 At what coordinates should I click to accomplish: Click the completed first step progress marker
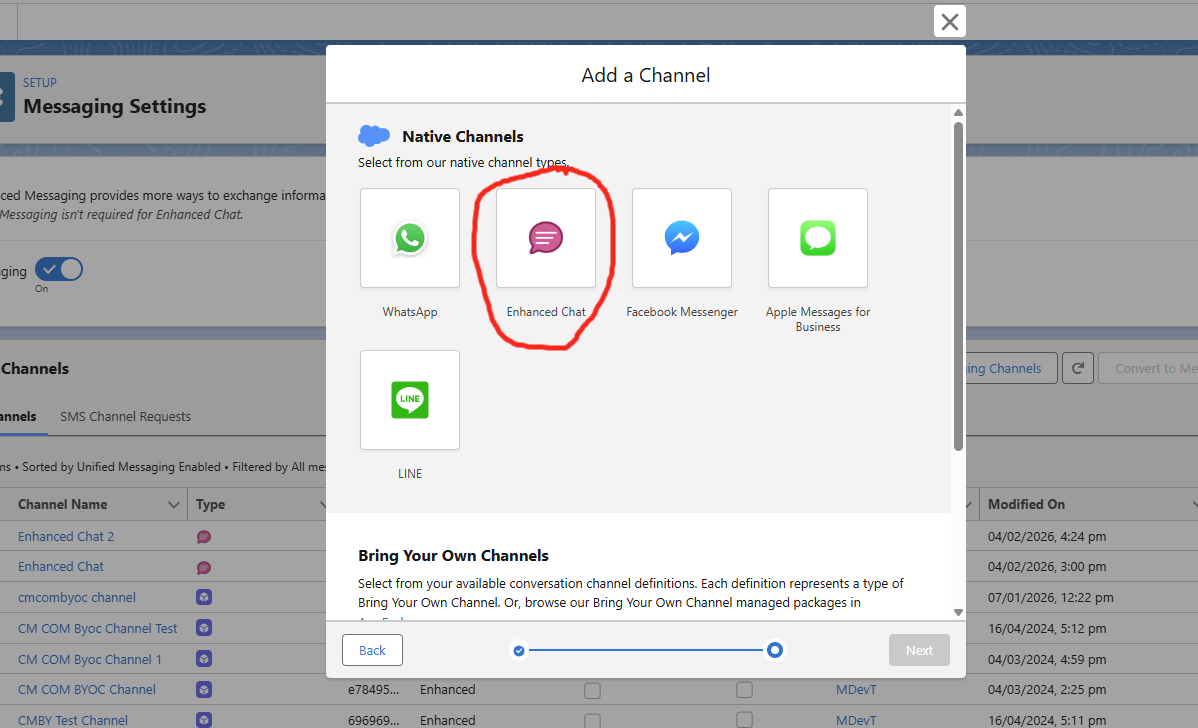519,651
